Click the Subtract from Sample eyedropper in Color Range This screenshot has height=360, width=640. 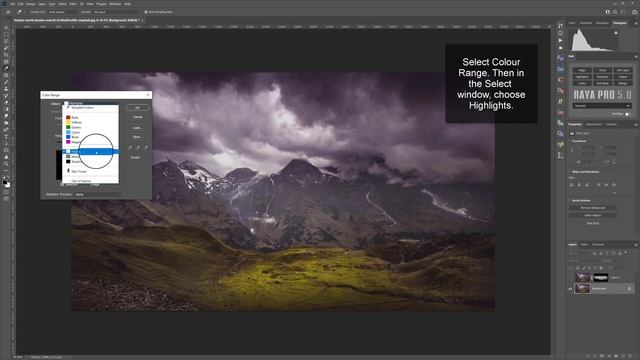(146, 147)
